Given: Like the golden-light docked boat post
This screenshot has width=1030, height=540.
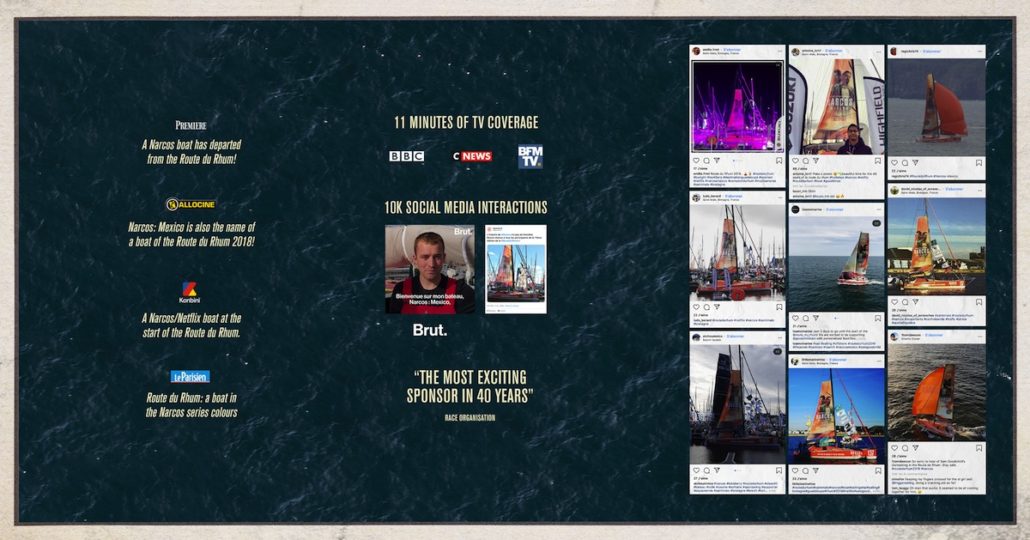Looking at the screenshot, I should tap(894, 302).
